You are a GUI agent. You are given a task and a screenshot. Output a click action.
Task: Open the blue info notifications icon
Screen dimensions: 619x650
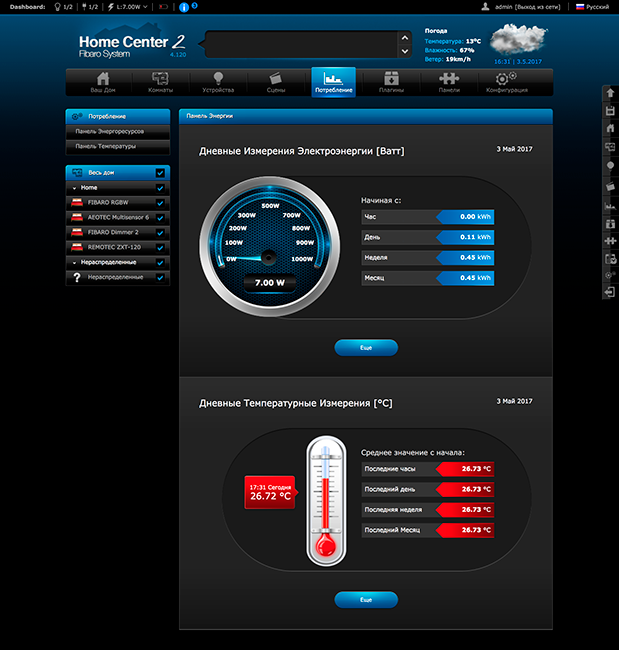(x=184, y=7)
